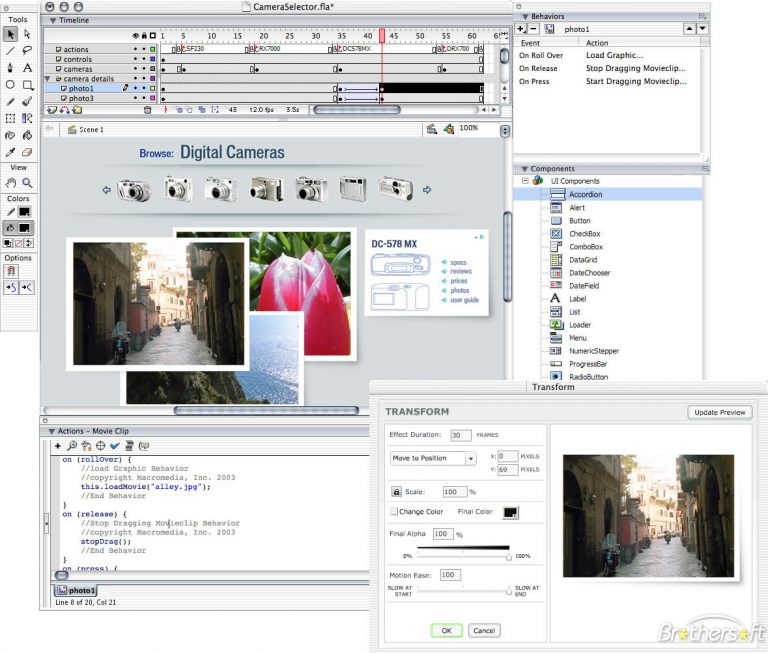Collapse the Components panel
Screen dimensions: 768x653
pos(524,169)
